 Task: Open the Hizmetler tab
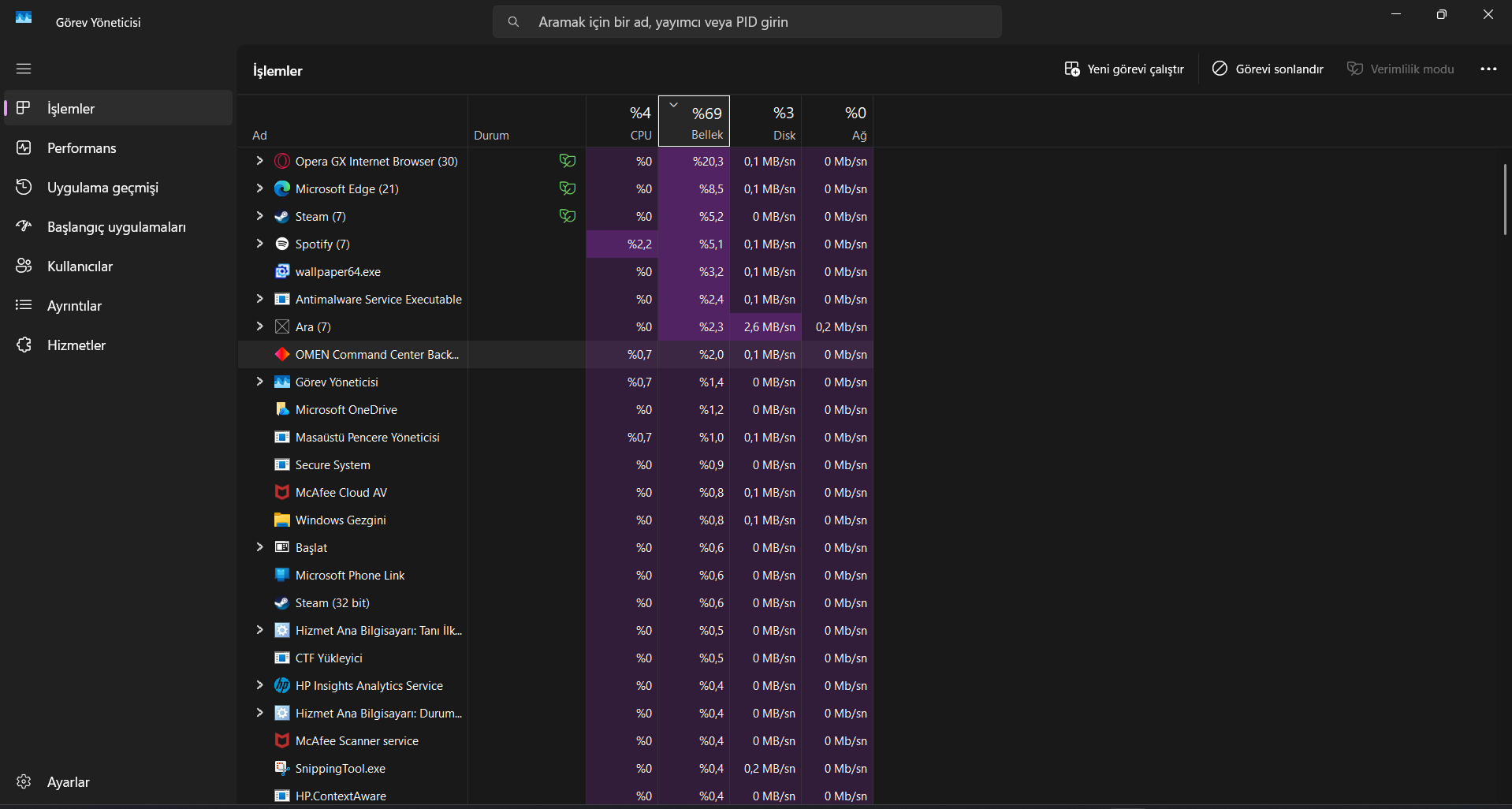[118, 345]
